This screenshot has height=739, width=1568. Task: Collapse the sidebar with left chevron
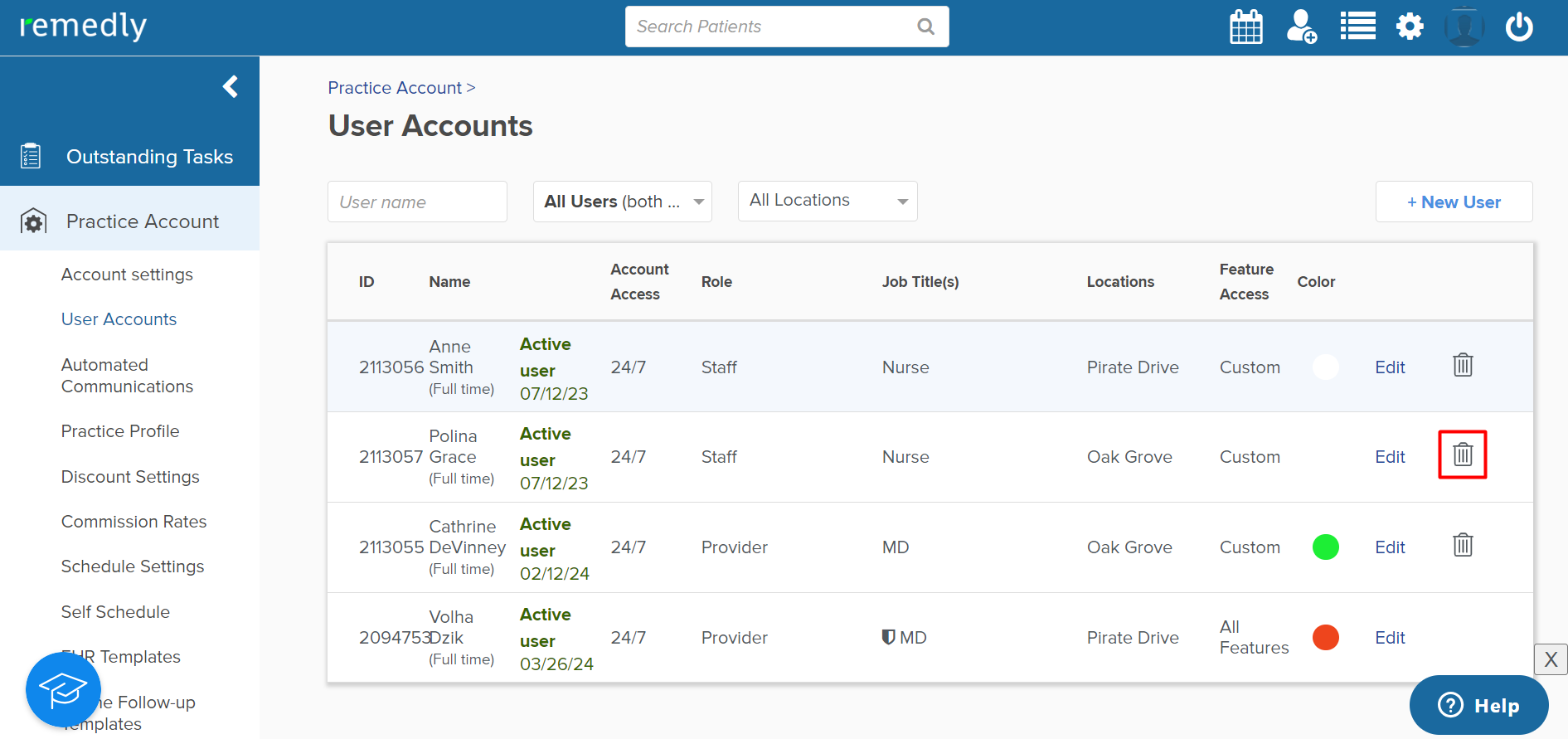[231, 86]
